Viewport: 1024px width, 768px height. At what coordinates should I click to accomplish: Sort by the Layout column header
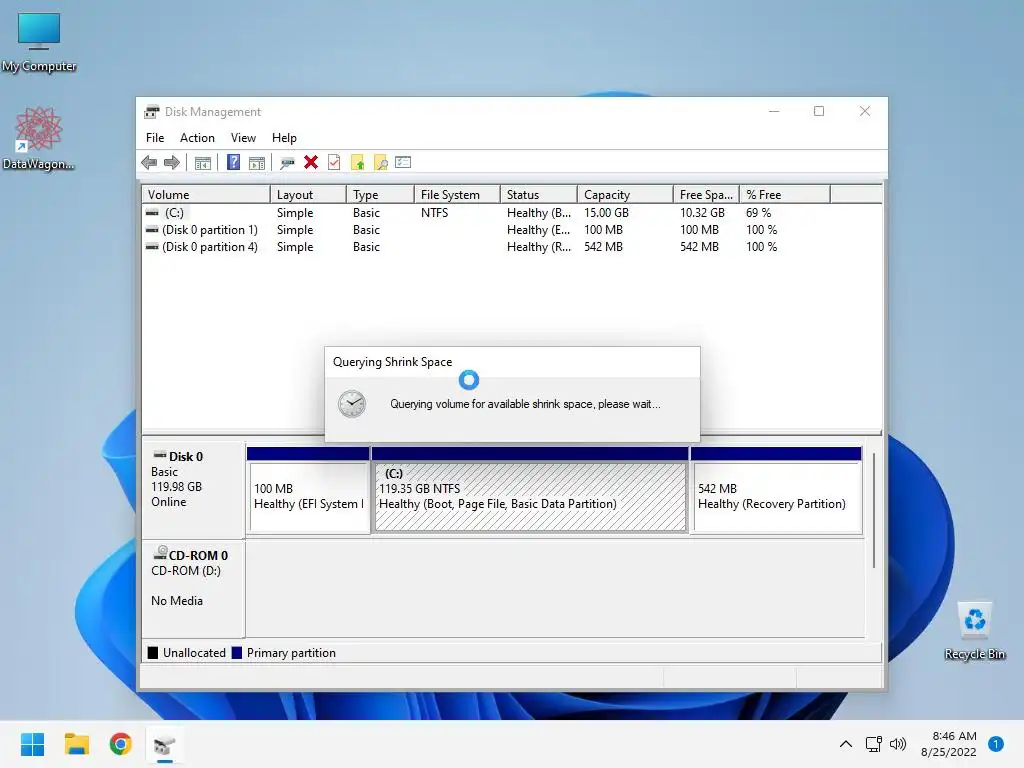click(308, 195)
